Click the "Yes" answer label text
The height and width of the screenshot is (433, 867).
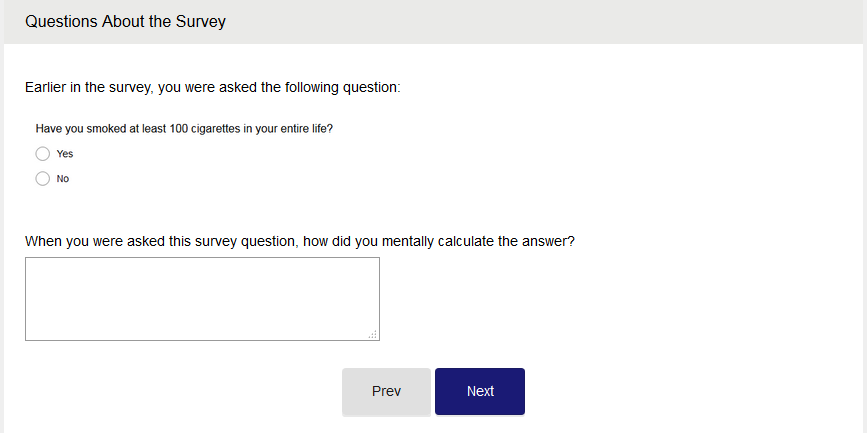[65, 154]
